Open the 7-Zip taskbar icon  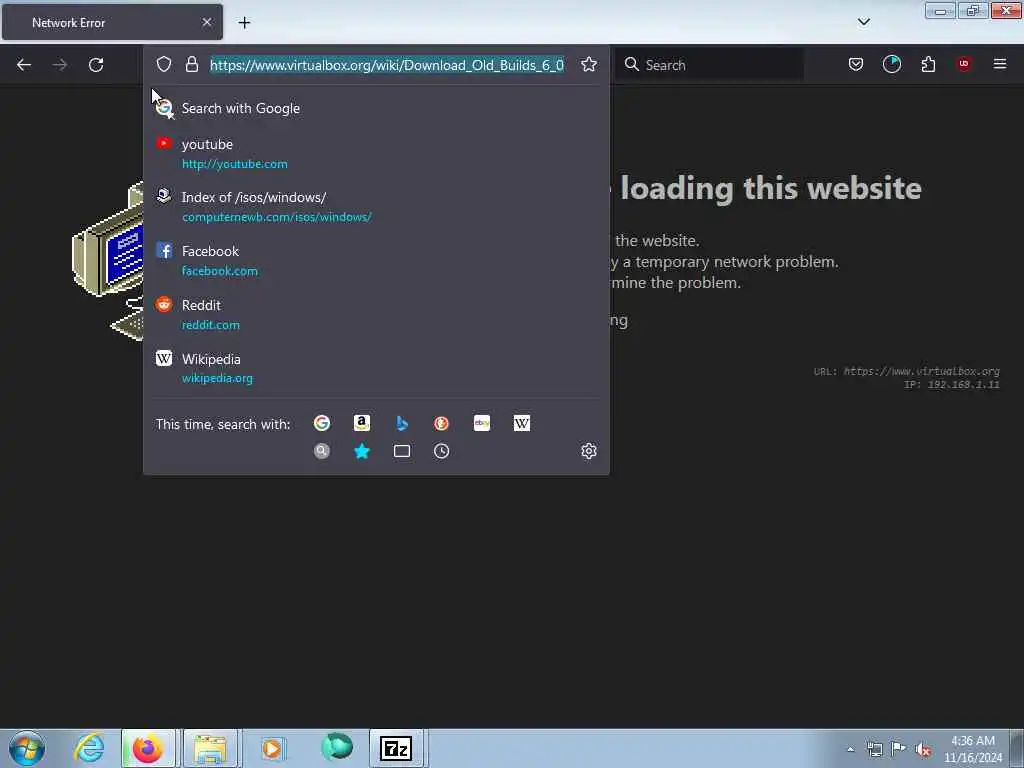tap(396, 748)
